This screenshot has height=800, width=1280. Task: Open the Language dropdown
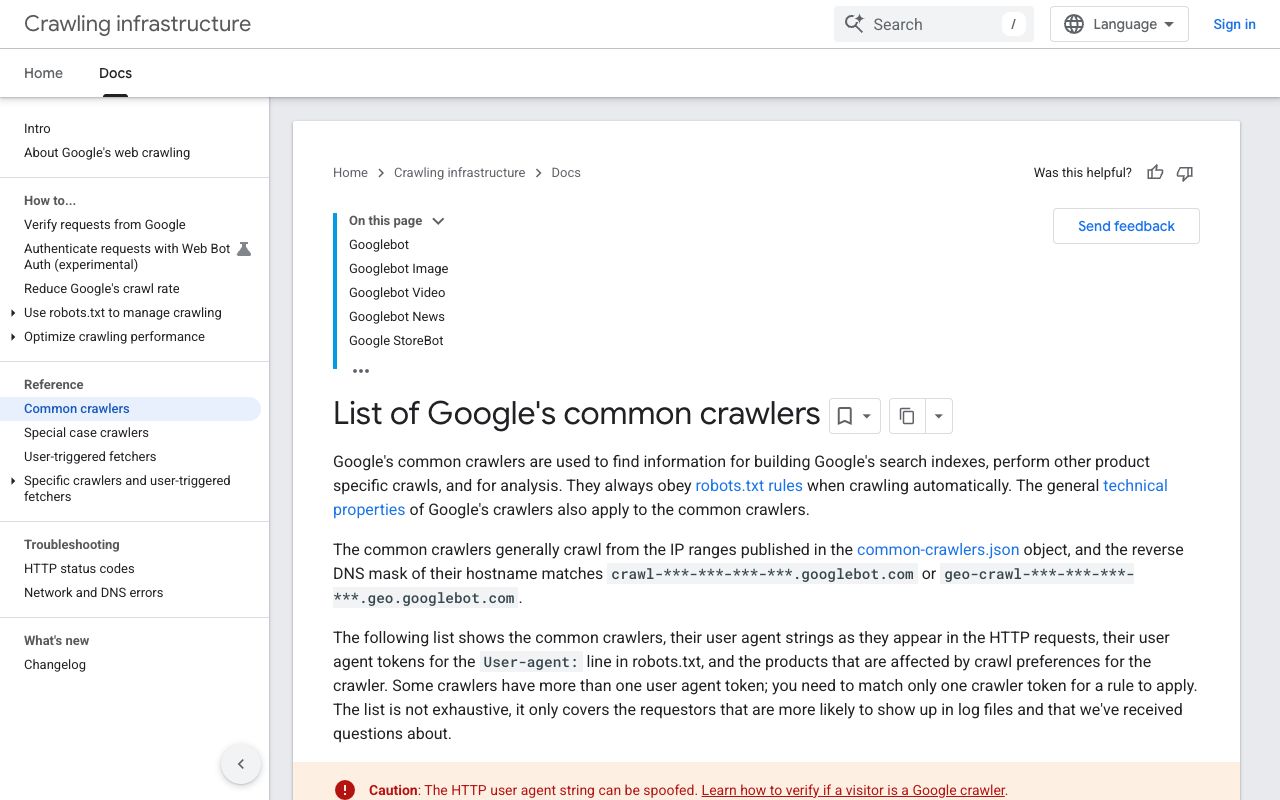point(1119,24)
